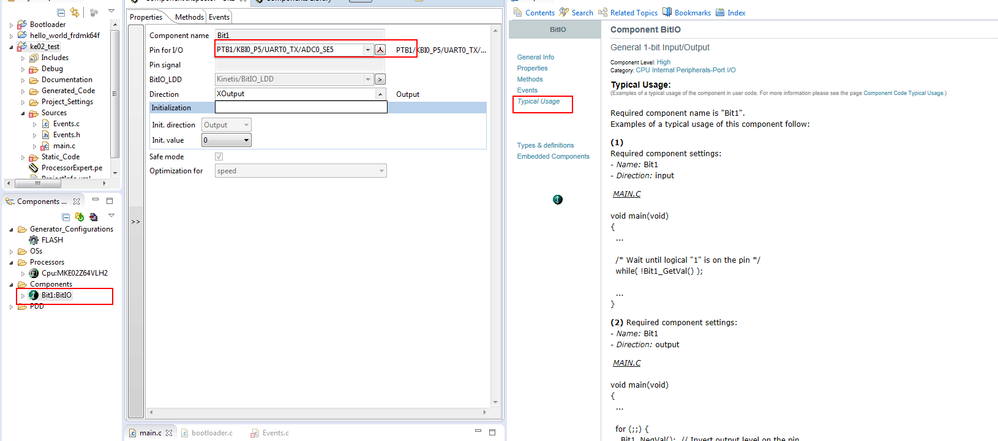Image resolution: width=998 pixels, height=441 pixels.
Task: Toggle the Safe mode checkbox
Action: pos(219,157)
